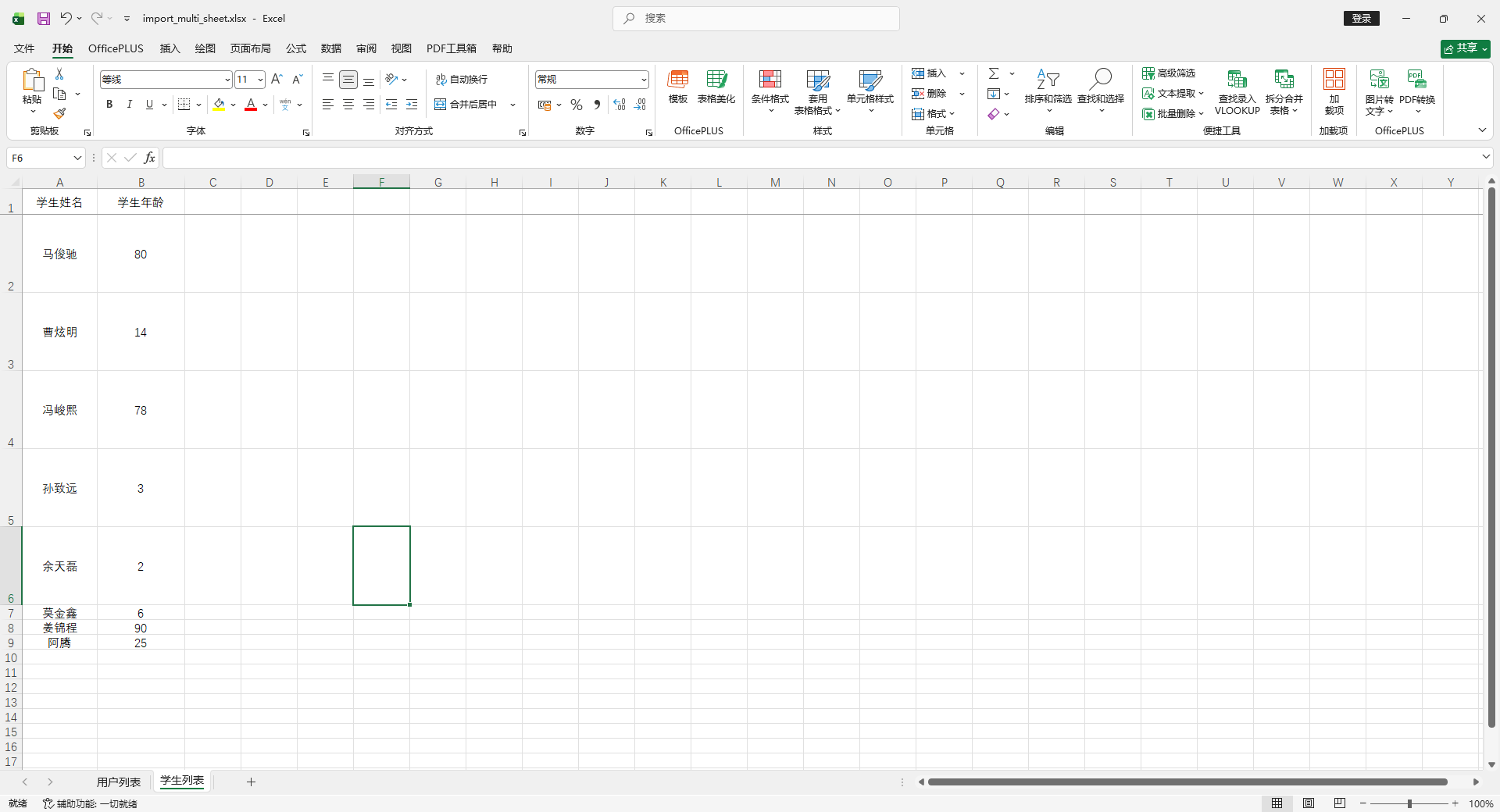
Task: Click the VLOOKUP lookup entry icon
Action: click(1237, 80)
